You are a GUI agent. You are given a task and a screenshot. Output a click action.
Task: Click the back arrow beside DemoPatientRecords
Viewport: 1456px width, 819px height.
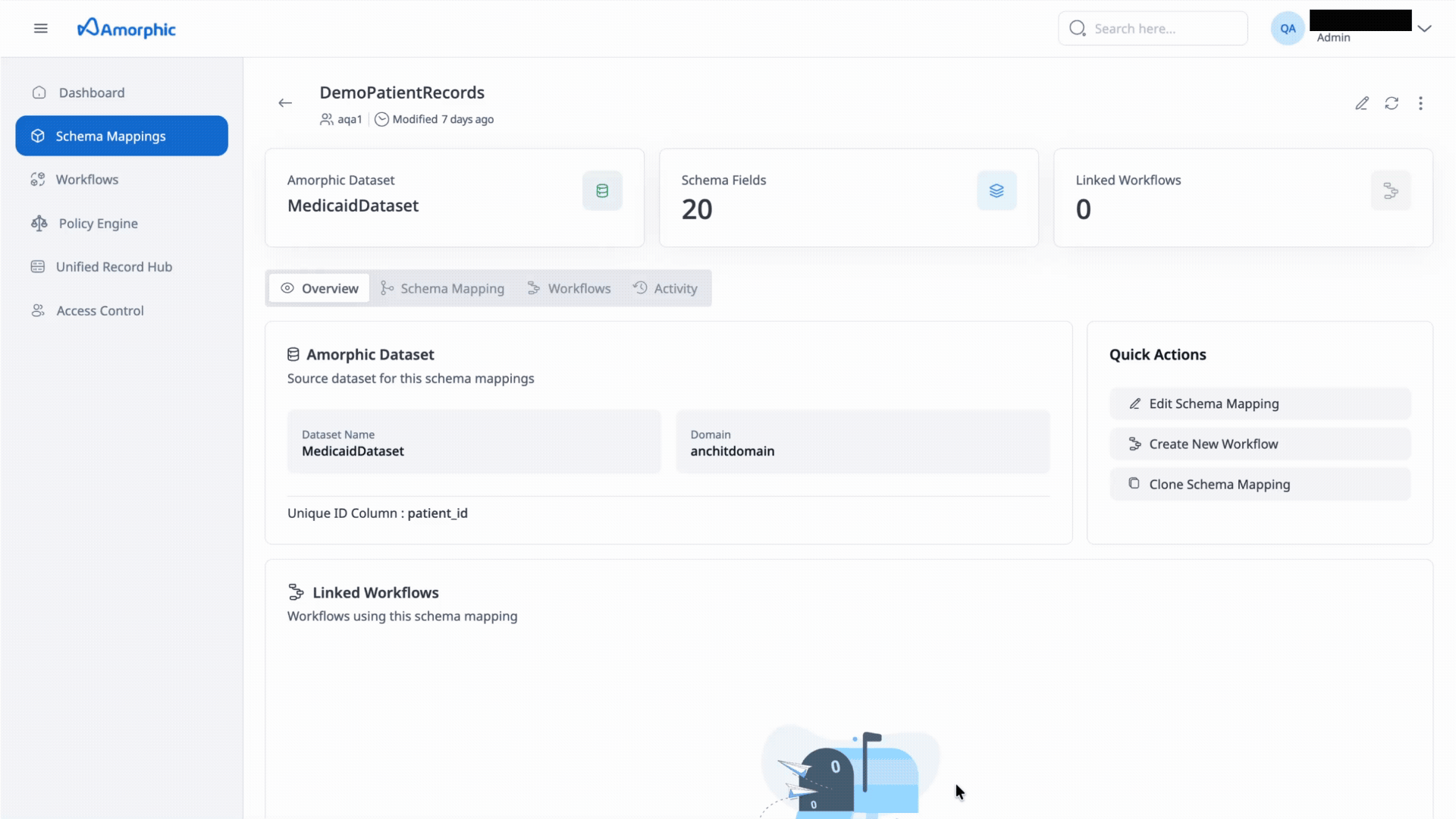[285, 102]
